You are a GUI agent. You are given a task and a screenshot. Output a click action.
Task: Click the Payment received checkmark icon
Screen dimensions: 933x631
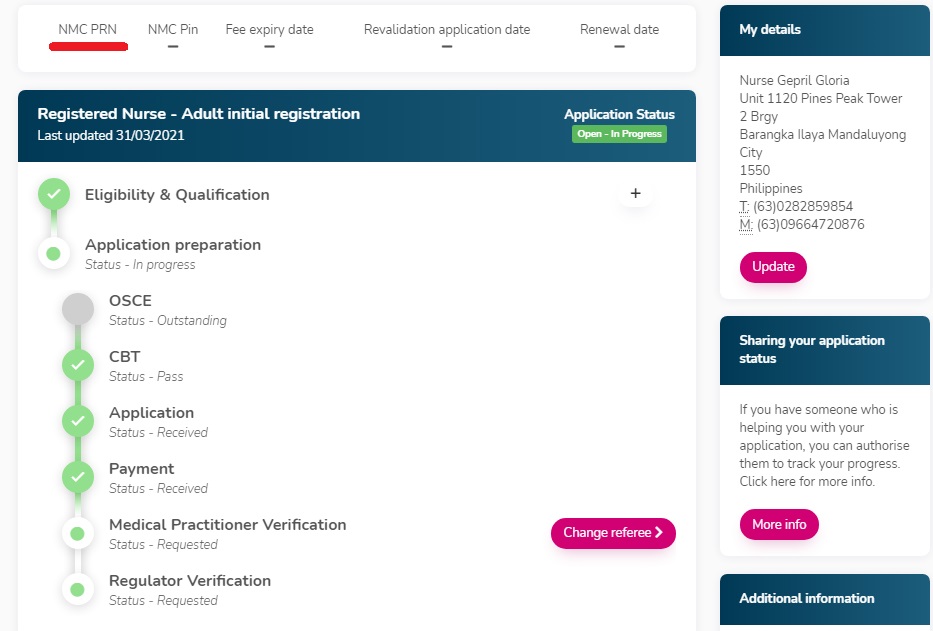click(x=78, y=477)
